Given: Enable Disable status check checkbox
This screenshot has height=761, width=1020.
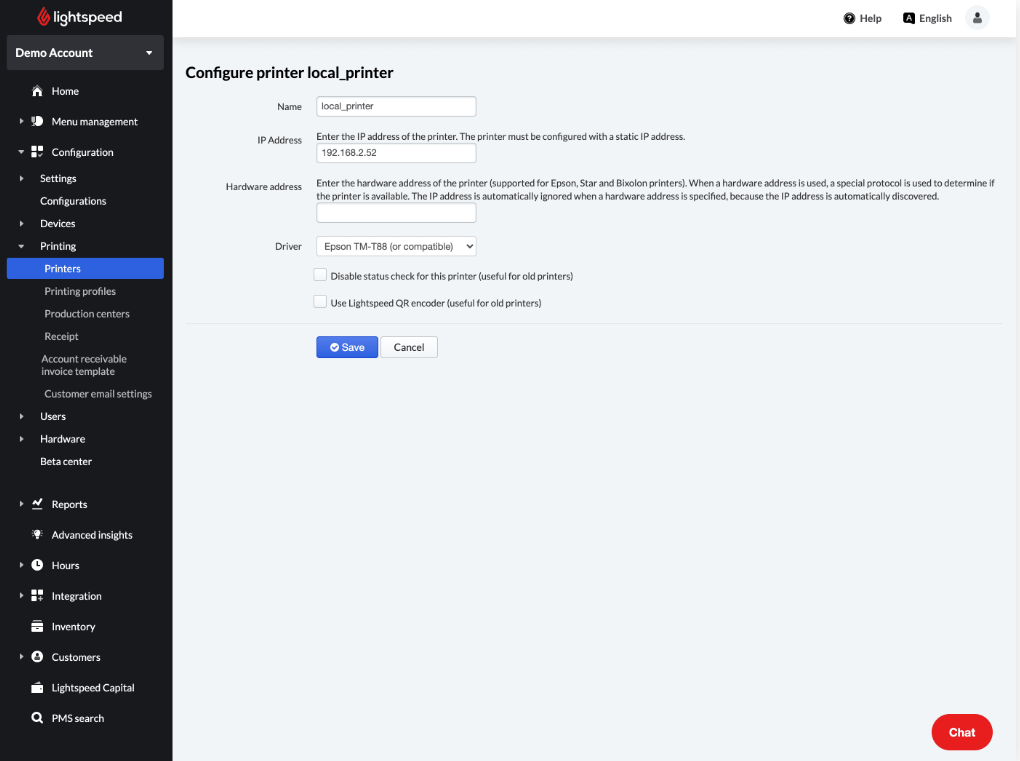Looking at the screenshot, I should tap(321, 275).
